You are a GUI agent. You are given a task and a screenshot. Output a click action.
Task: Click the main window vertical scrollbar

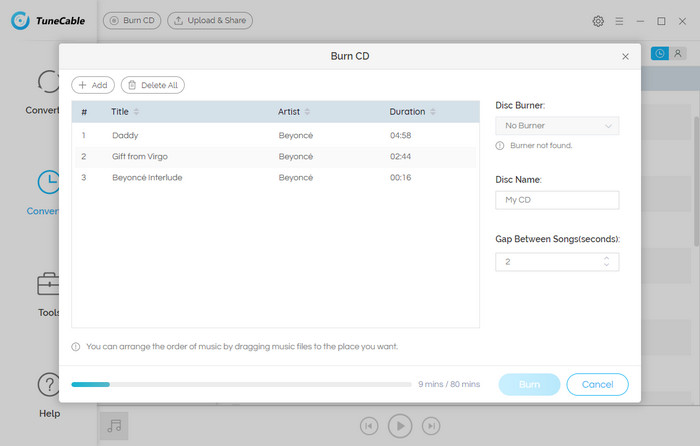[x=696, y=181]
